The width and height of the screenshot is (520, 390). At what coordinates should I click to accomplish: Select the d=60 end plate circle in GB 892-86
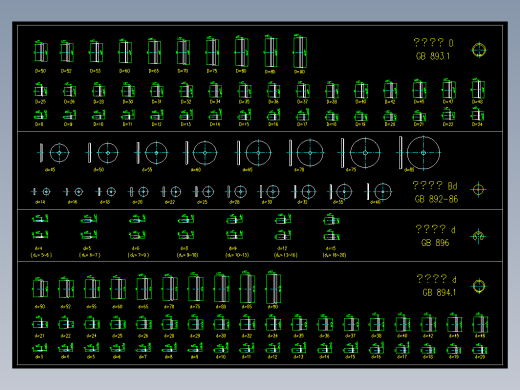[x=205, y=153]
